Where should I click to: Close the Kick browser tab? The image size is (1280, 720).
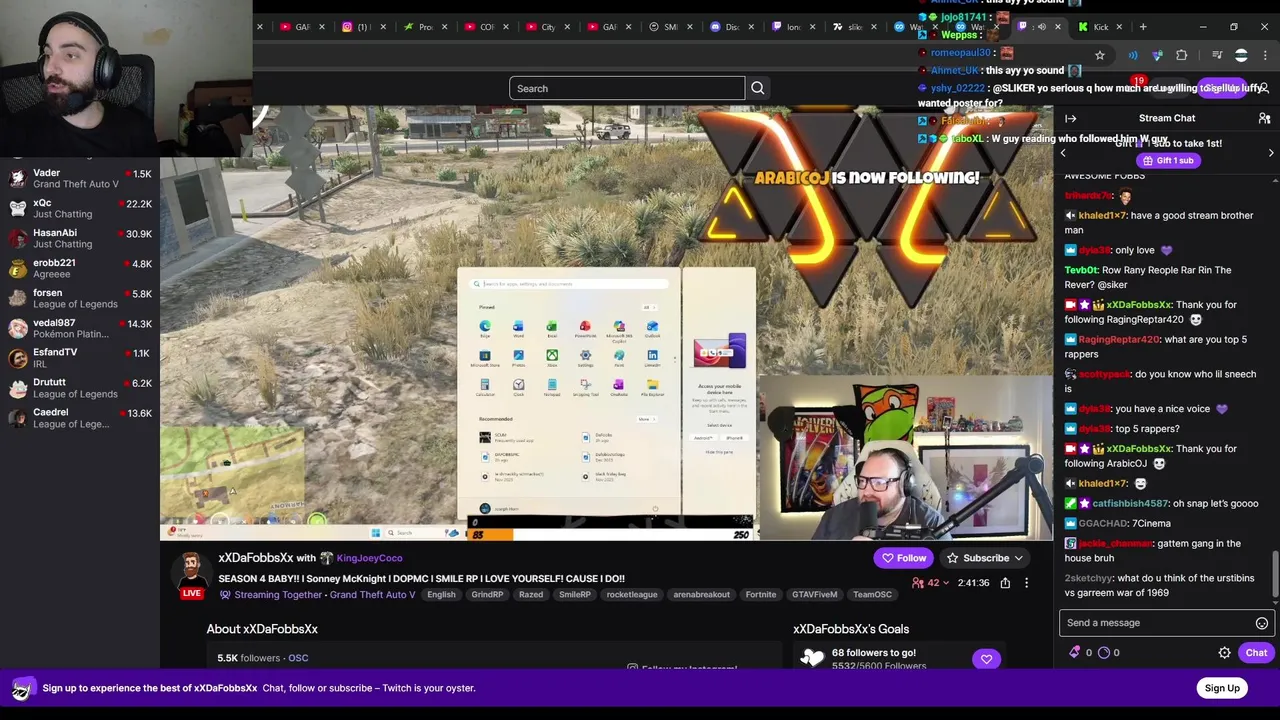1119,27
